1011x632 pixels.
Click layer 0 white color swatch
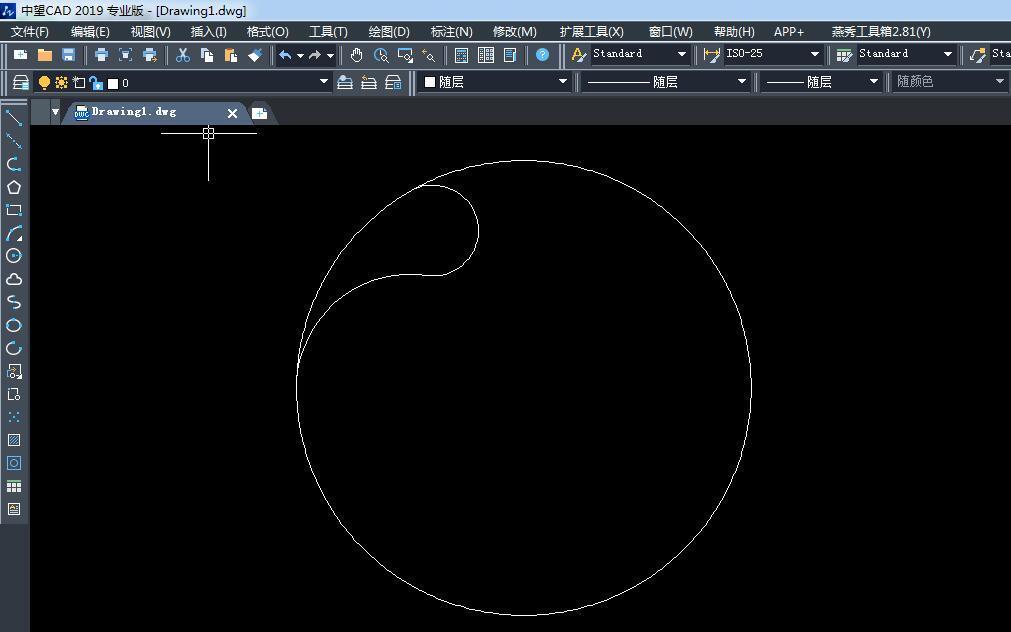pos(113,83)
